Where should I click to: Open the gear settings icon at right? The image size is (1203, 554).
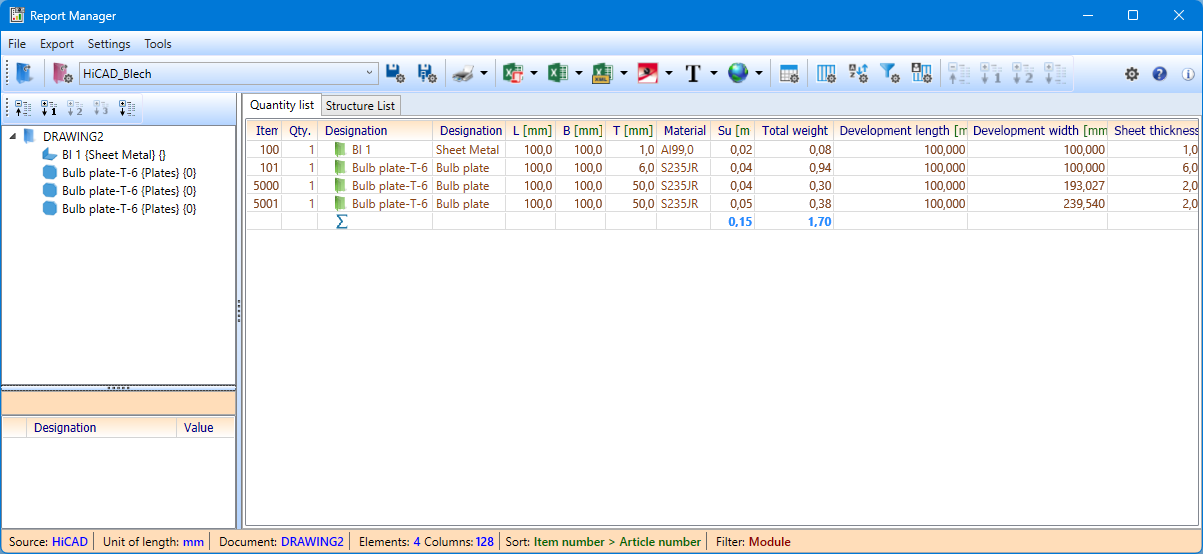click(1131, 74)
